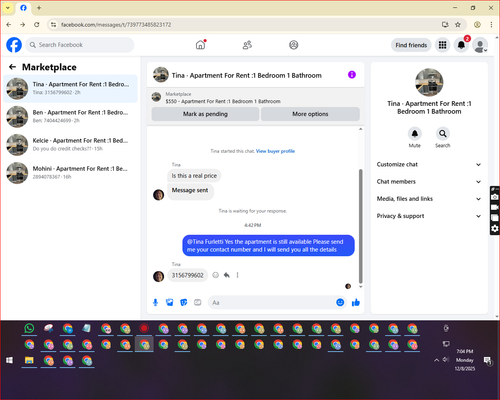Viewport: 500px width, 400px height.
Task: Reply to Tina's 3156799602 message
Action: (x=227, y=275)
